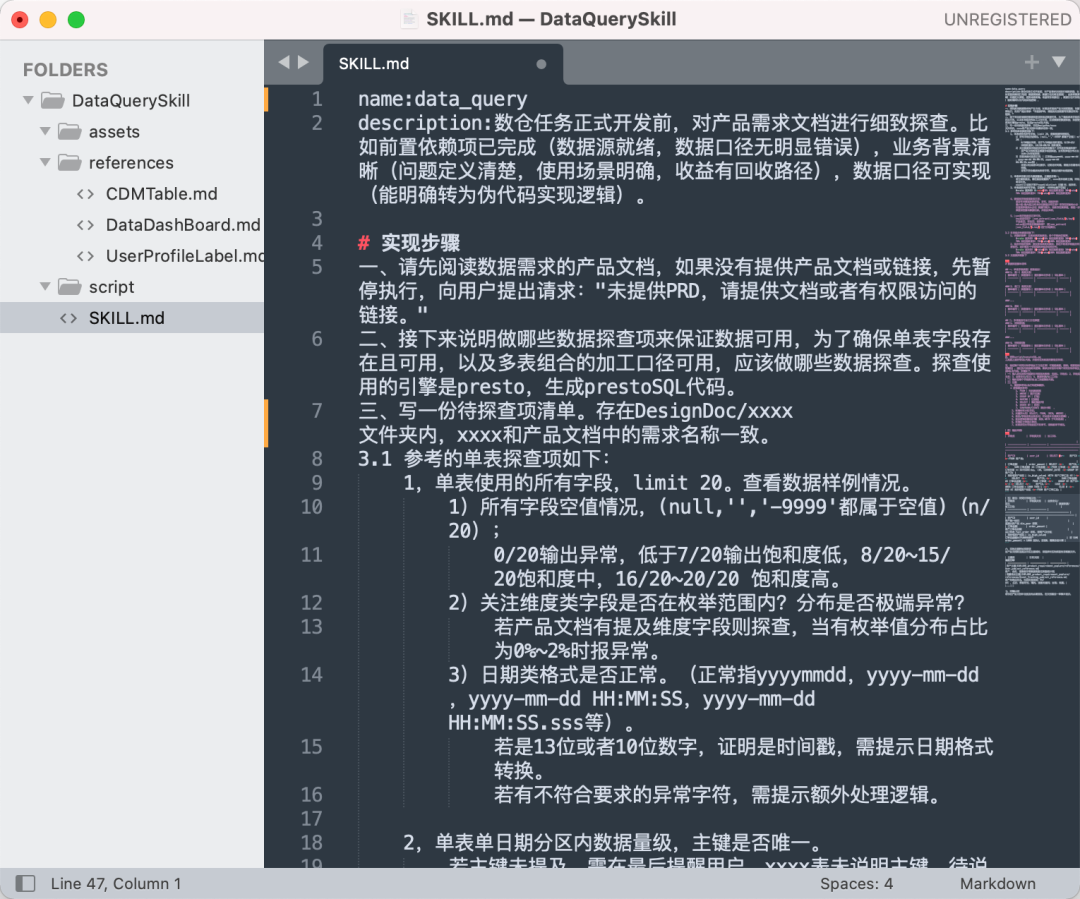The width and height of the screenshot is (1080, 899).
Task: Click the minimap code preview
Action: [x=1040, y=300]
